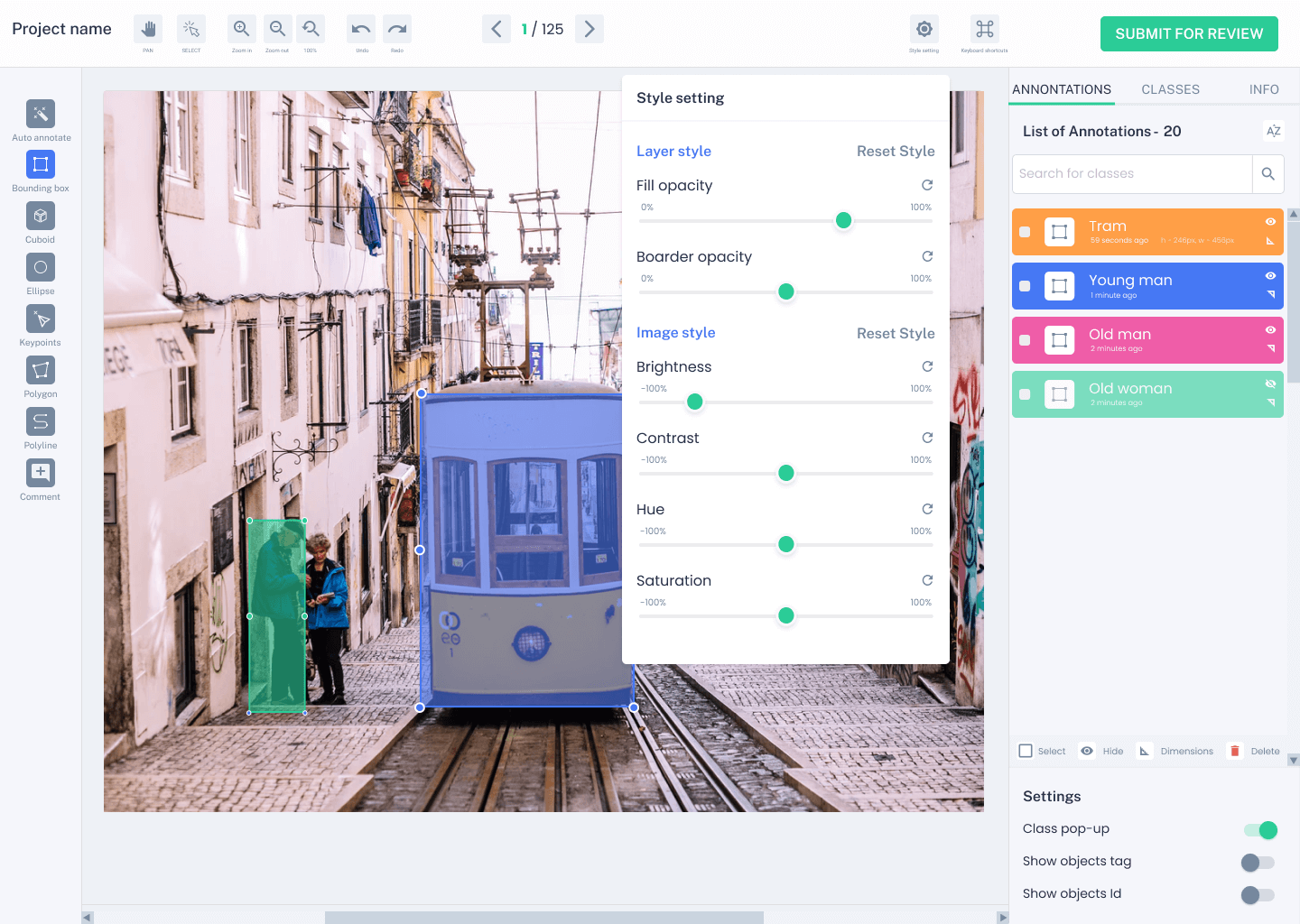This screenshot has height=924, width=1300.
Task: Reset Contrast refresh icon
Action: click(927, 438)
